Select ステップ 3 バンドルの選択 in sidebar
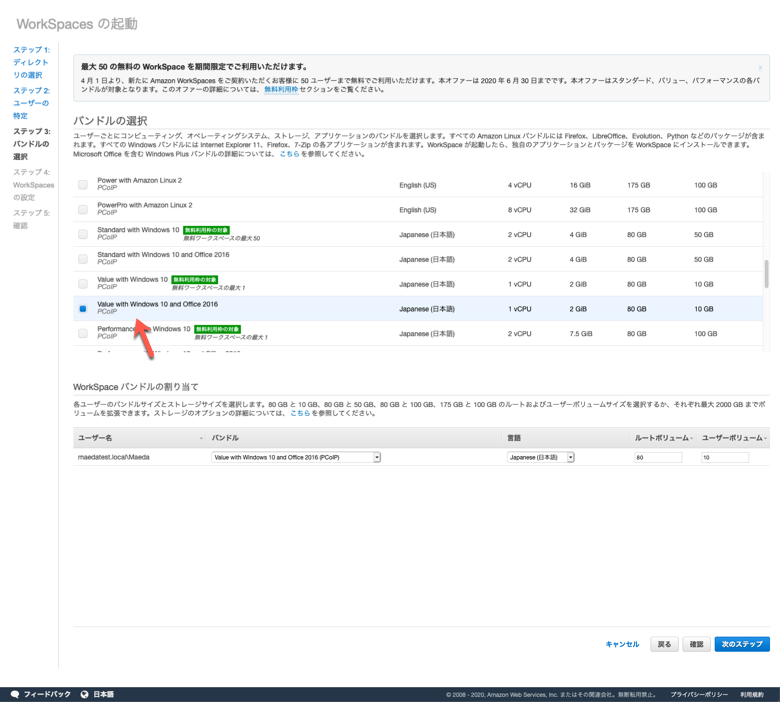Screen dimensions: 780x702 click(x=31, y=144)
